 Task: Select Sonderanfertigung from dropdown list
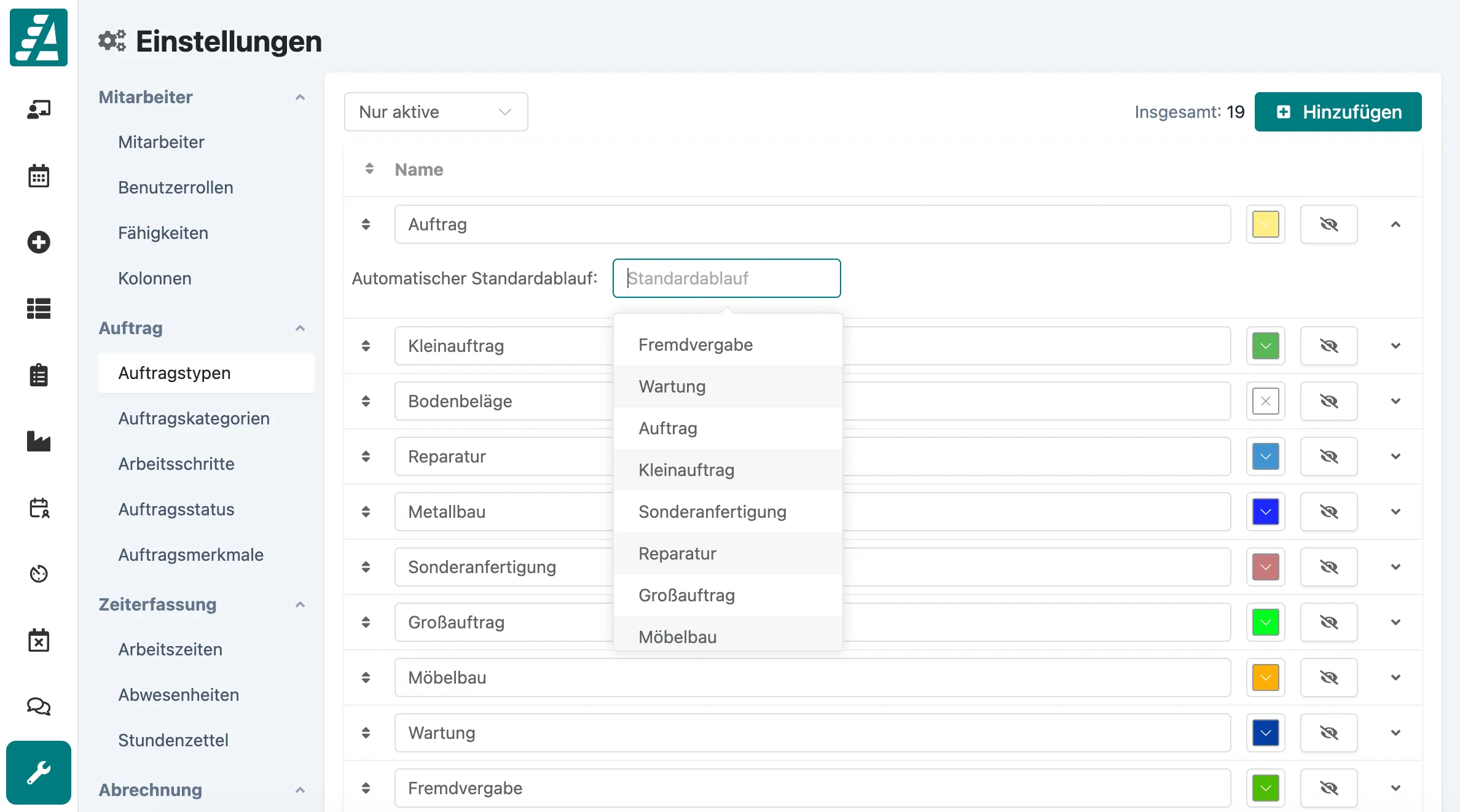712,512
